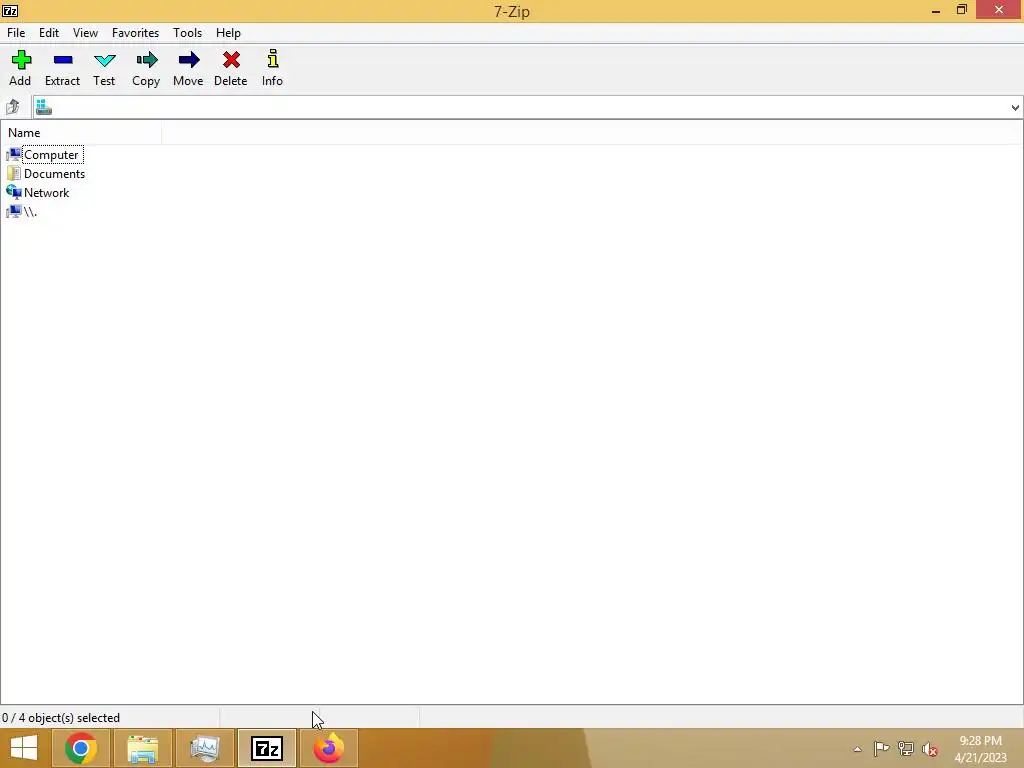Image resolution: width=1024 pixels, height=768 pixels.
Task: Run Test from the toolbar
Action: 104,68
